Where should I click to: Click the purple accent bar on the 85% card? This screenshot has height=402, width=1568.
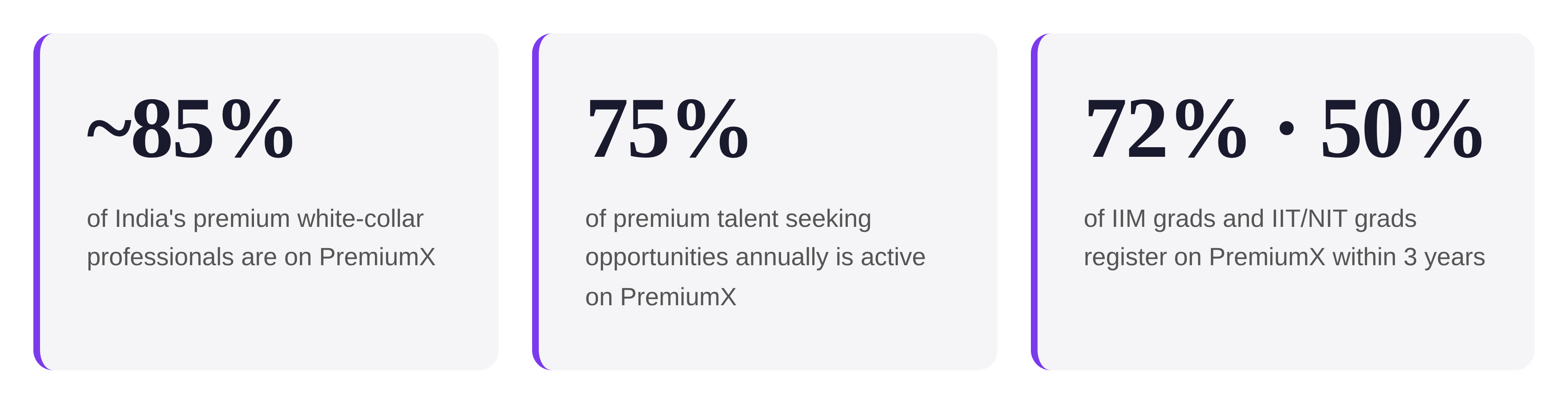37,201
